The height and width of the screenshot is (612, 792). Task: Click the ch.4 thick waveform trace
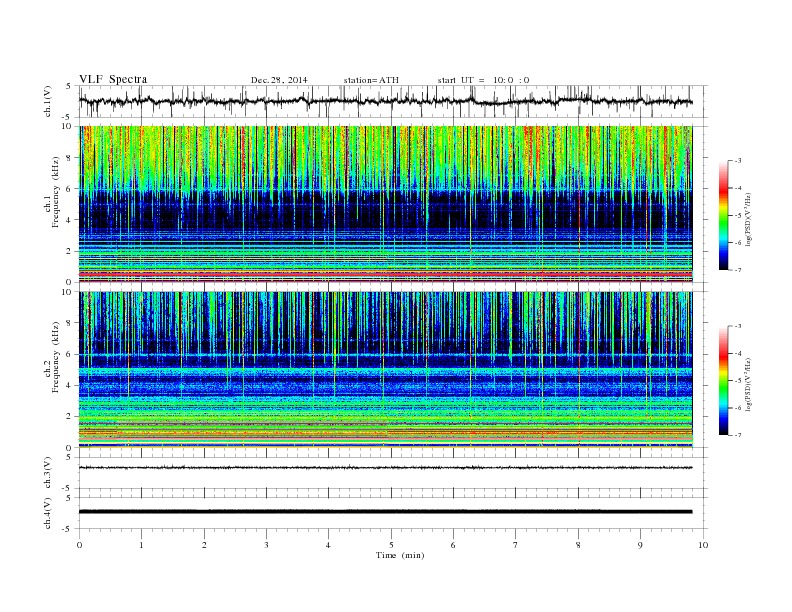(x=385, y=512)
